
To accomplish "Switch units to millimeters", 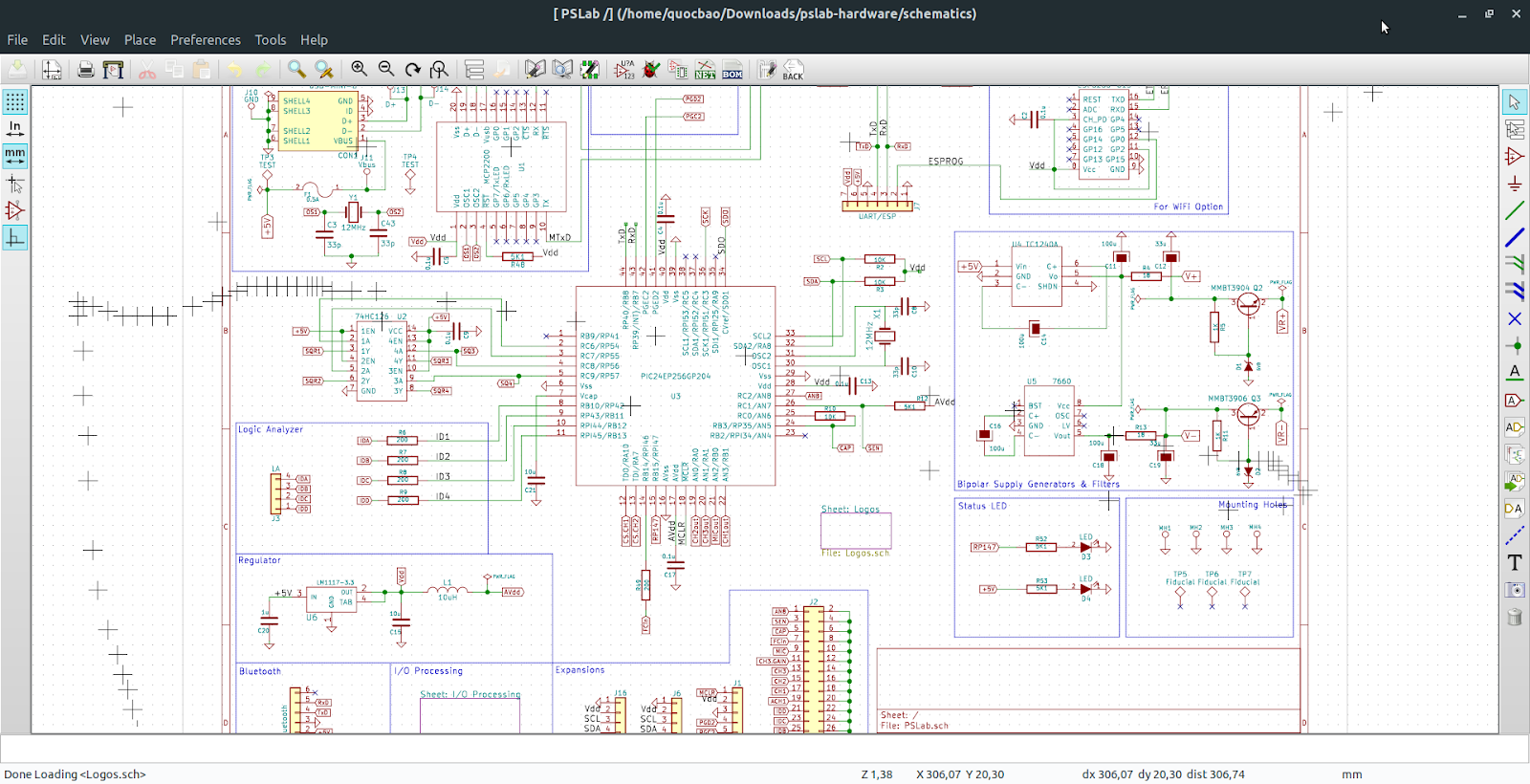I will 15,155.
